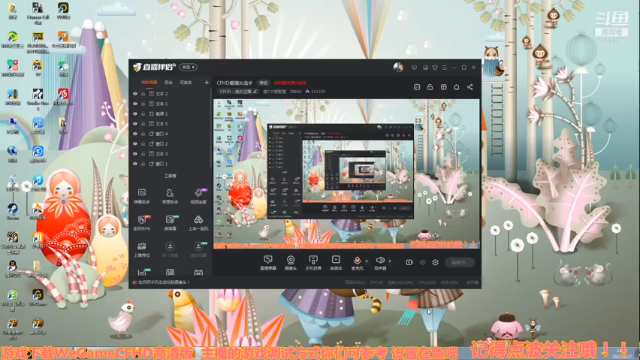Image resolution: width=640 pixels, height=360 pixels.
Task: Open the settings gear in the bottom bar
Action: coord(435,262)
